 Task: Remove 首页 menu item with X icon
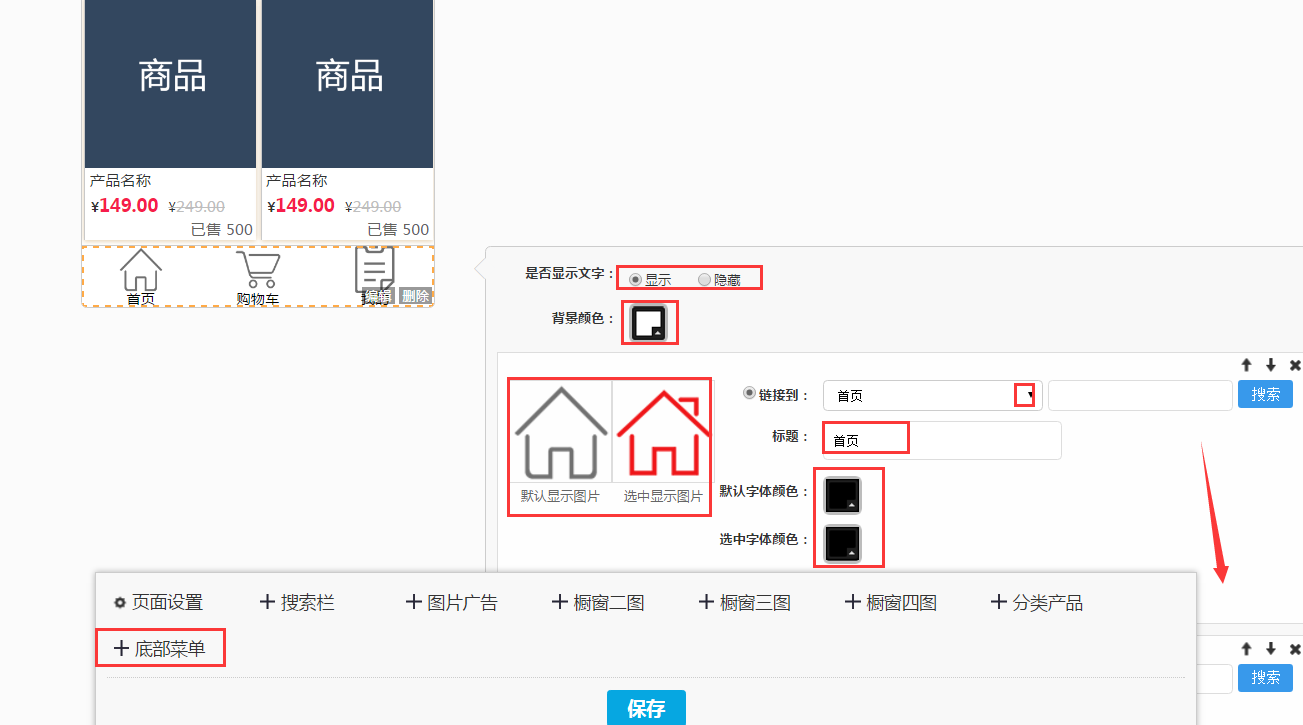pos(1295,366)
